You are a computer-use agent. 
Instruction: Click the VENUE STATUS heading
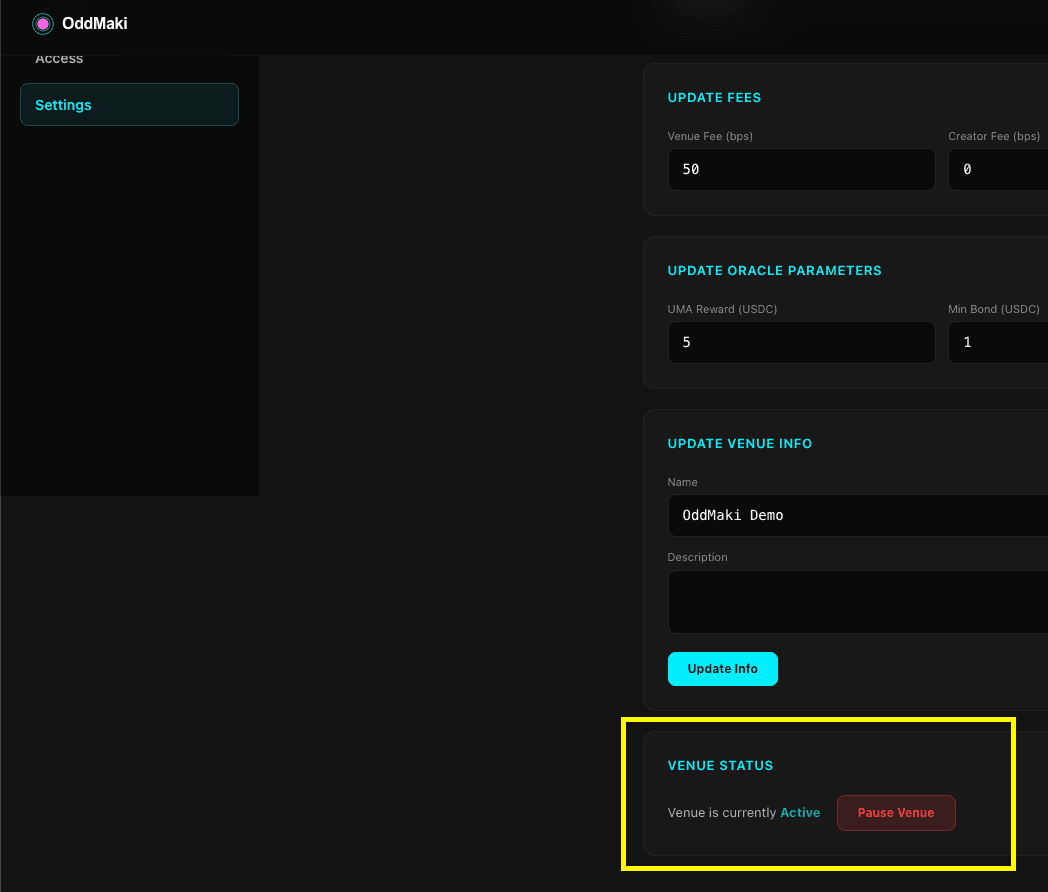point(720,766)
